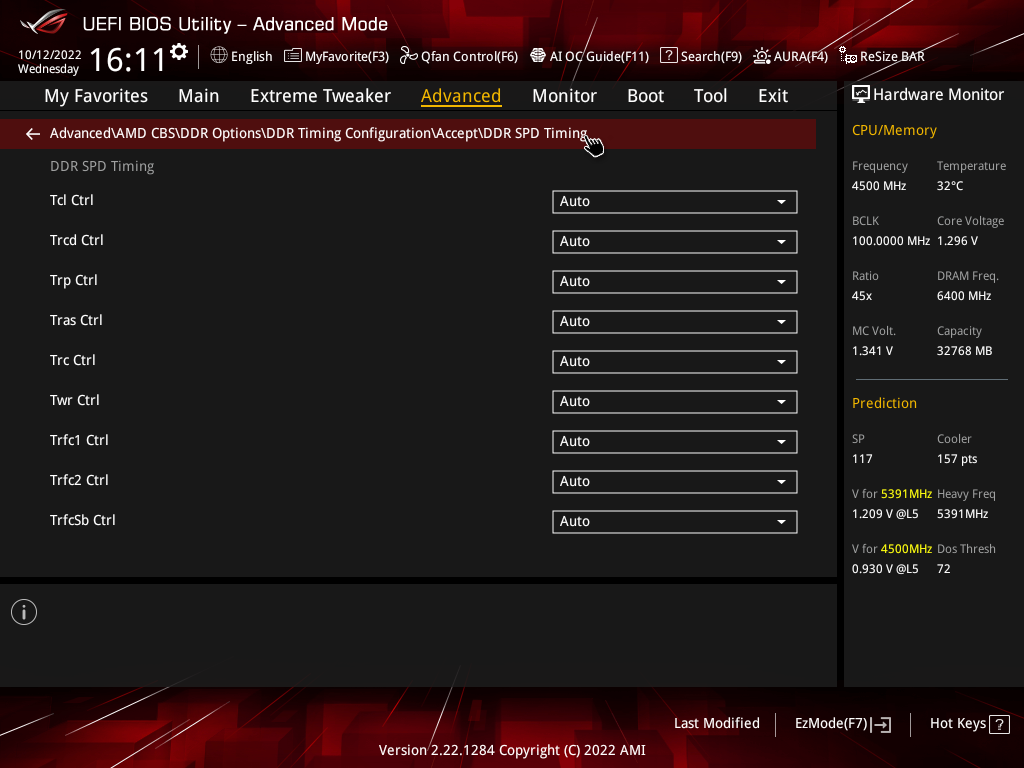Click the Hardware Monitor display icon
Viewport: 1024px width, 768px height.
coord(861,95)
